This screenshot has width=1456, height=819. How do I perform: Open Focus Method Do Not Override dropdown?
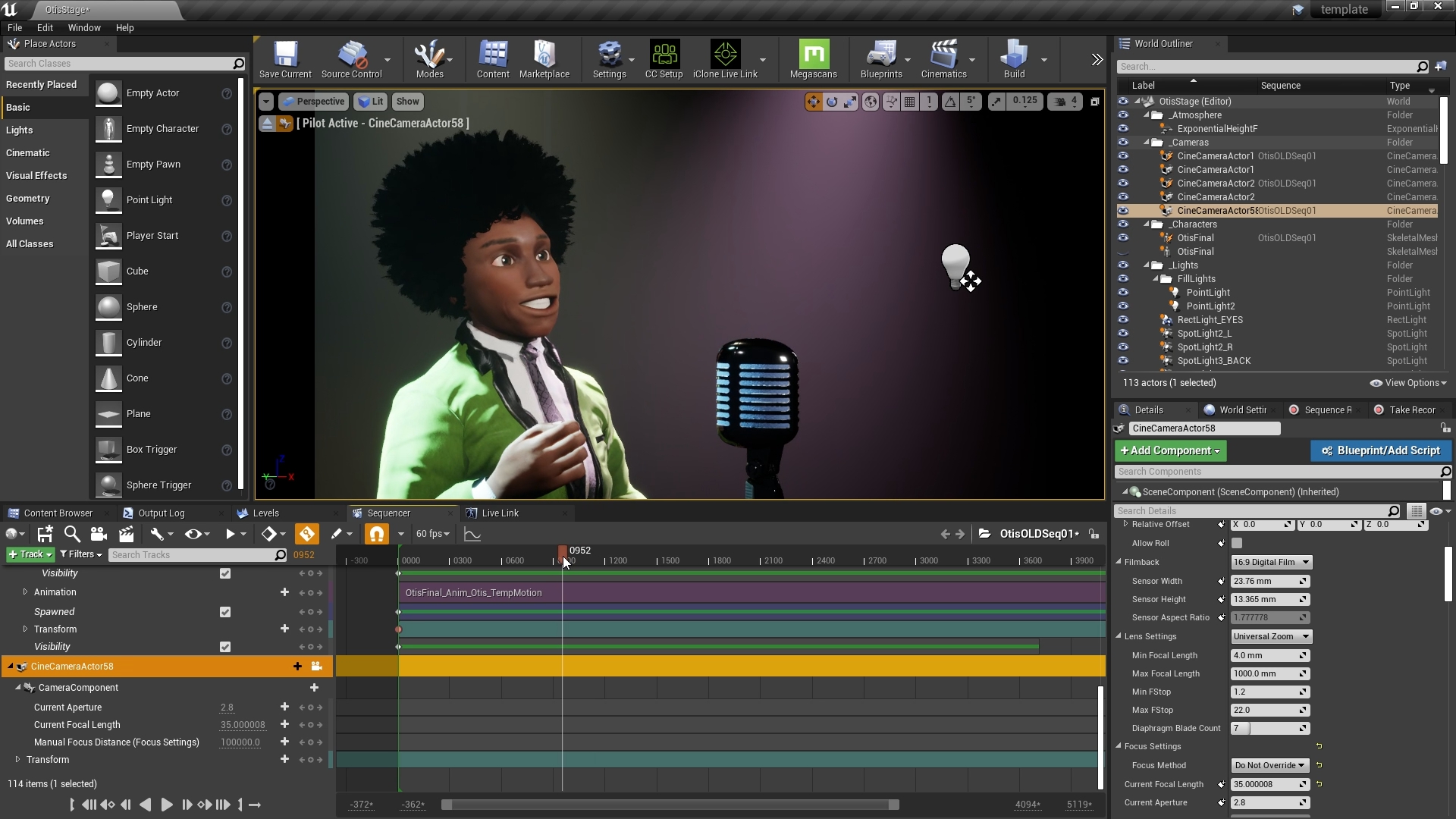coord(1270,765)
